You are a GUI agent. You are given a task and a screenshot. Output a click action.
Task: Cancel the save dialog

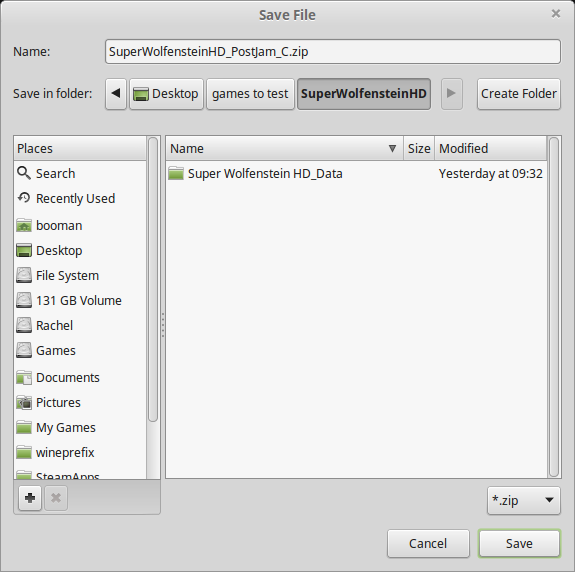point(428,543)
